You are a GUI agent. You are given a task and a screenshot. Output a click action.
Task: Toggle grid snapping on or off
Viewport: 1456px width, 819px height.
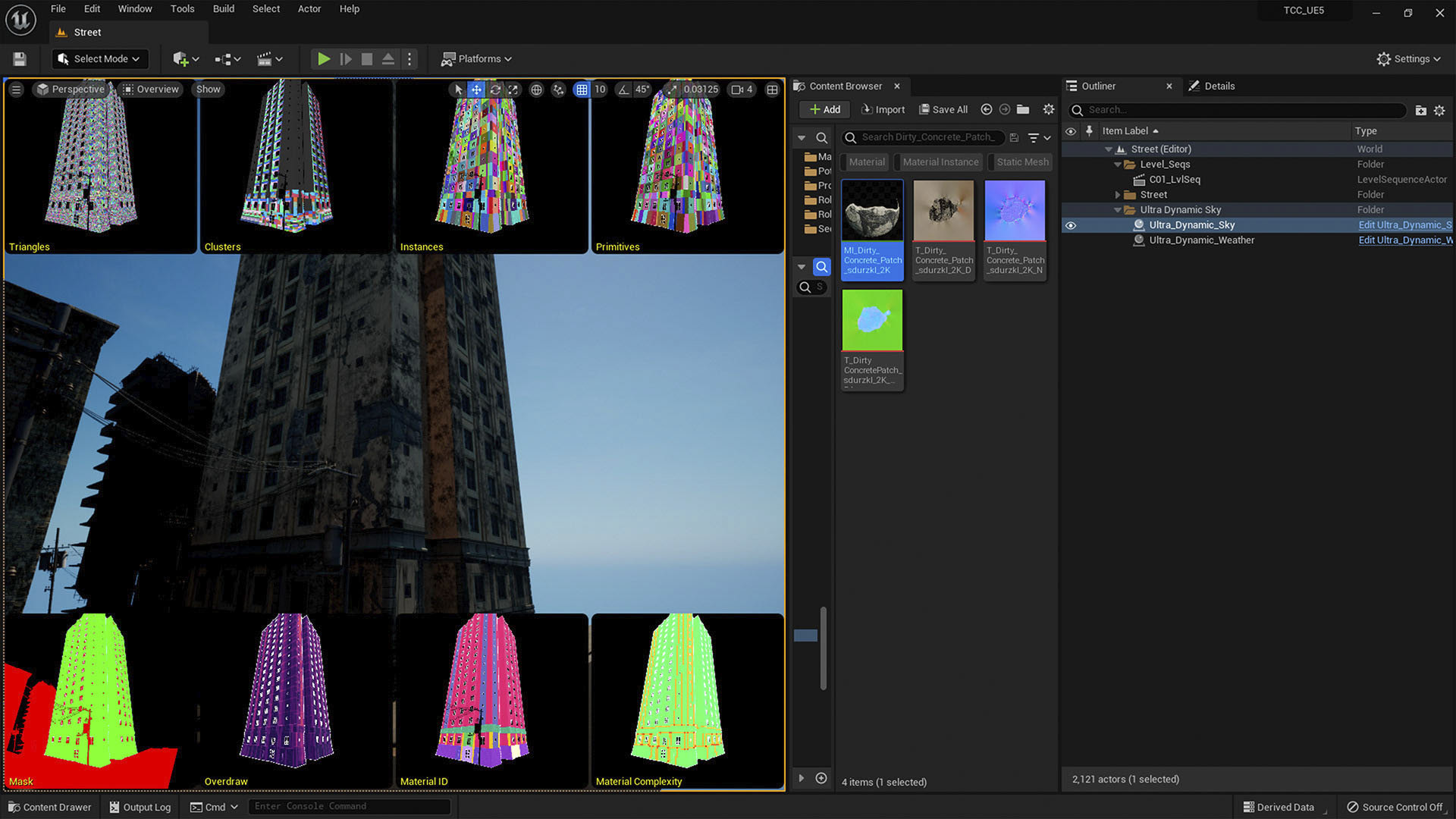[582, 89]
